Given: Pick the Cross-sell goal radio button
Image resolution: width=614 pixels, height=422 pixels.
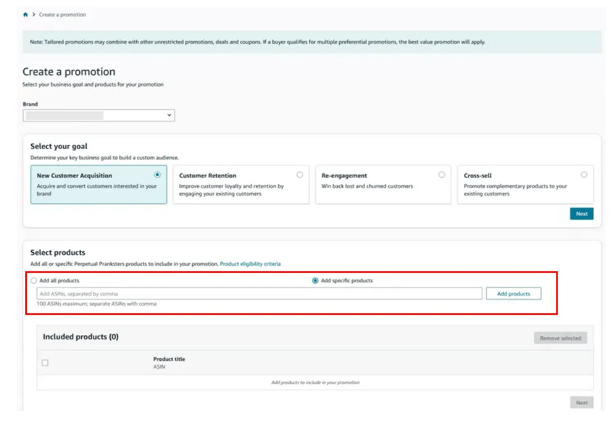Looking at the screenshot, I should [584, 175].
